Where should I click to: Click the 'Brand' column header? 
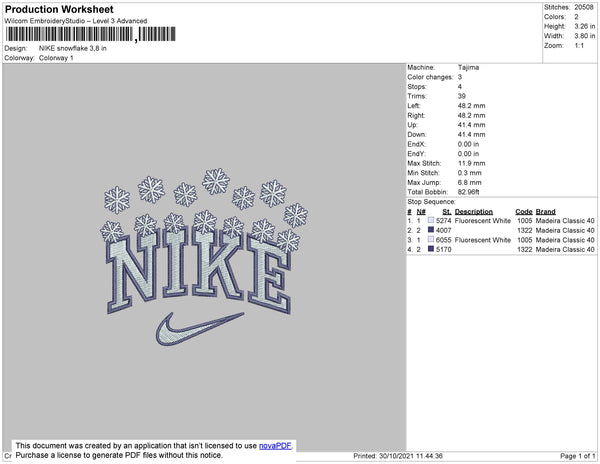[545, 212]
